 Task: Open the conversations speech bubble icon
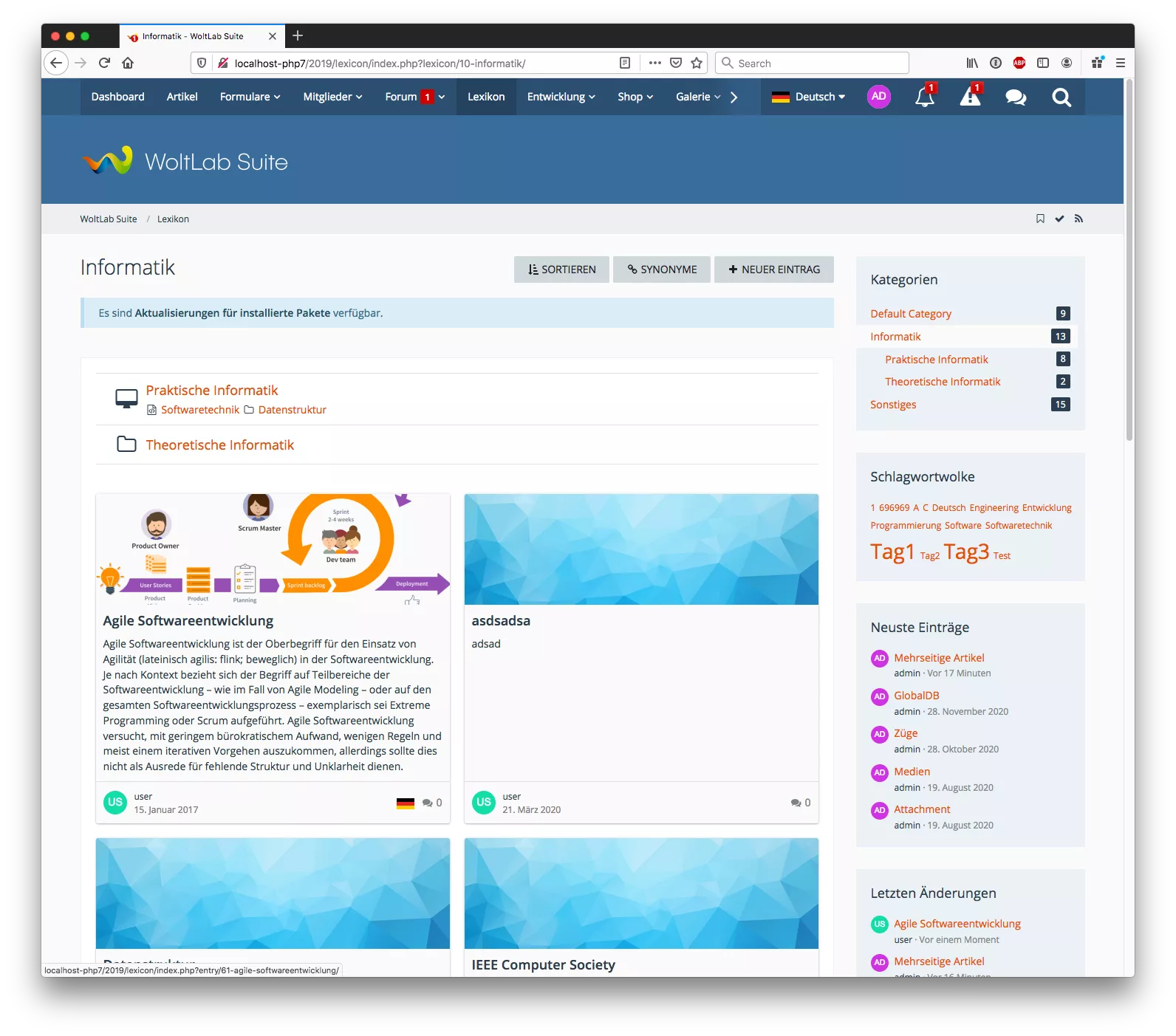coord(1016,97)
